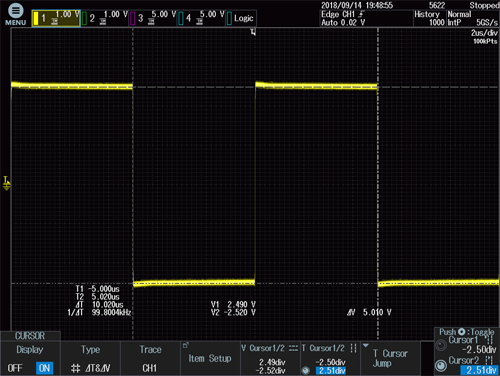The image size is (500, 376).
Task: Click the Normal IntP 5GS/s acquisition box
Action: click(473, 18)
